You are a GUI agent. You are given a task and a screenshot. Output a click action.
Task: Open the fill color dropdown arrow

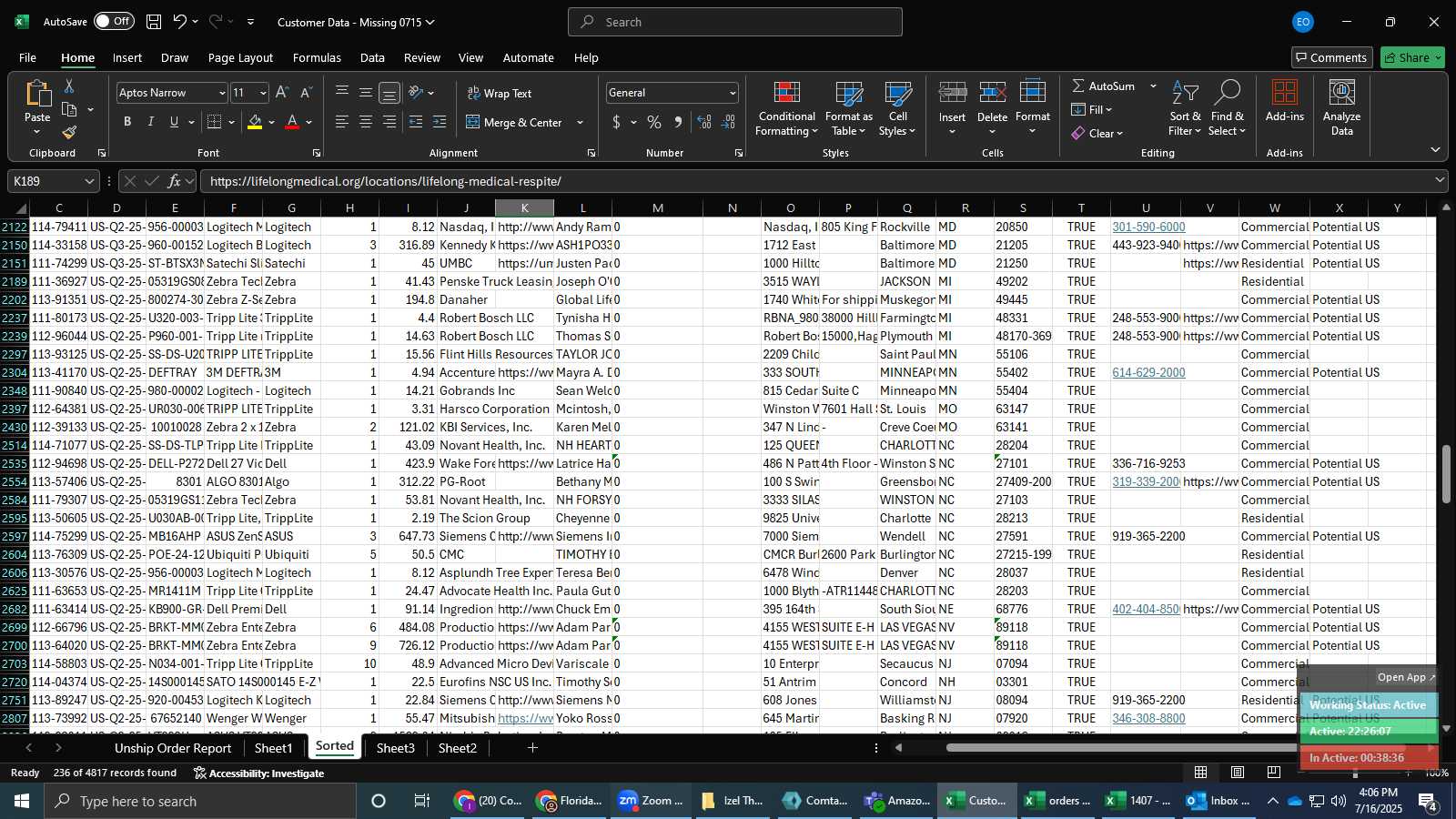tap(271, 122)
